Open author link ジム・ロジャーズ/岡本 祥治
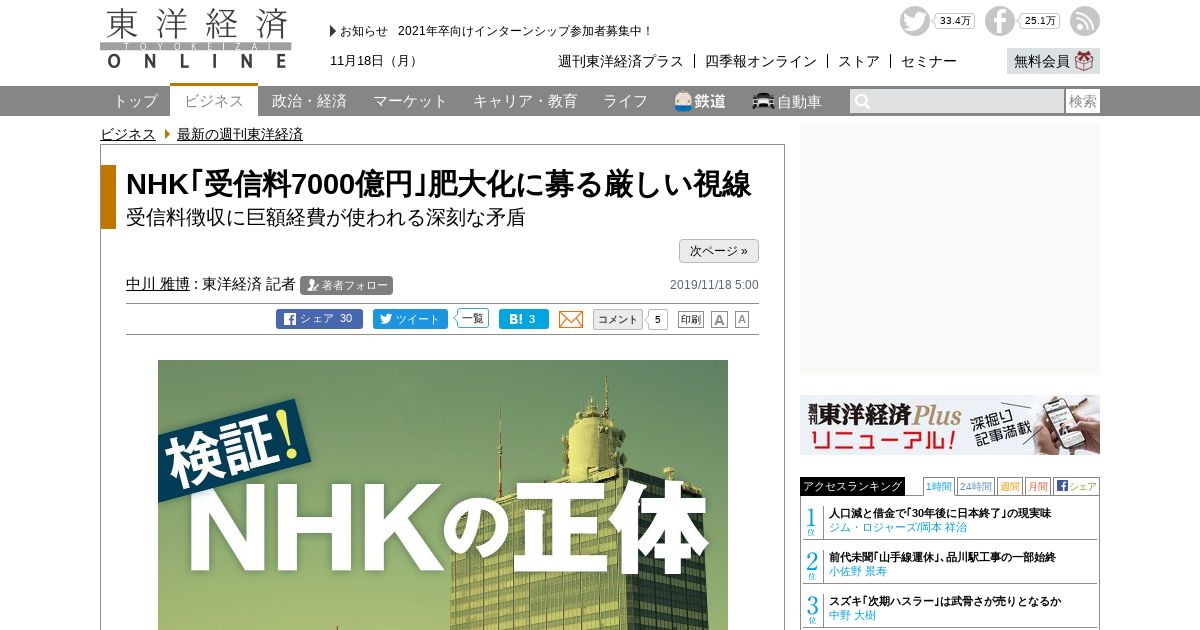This screenshot has width=1200, height=630. point(898,527)
